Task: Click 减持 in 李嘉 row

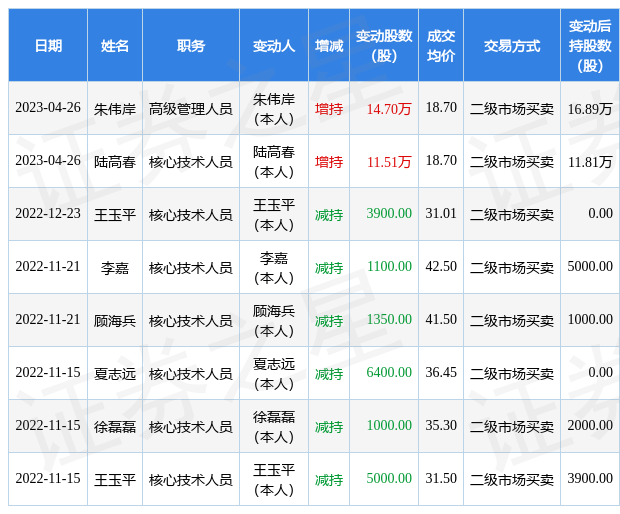Action: point(329,268)
